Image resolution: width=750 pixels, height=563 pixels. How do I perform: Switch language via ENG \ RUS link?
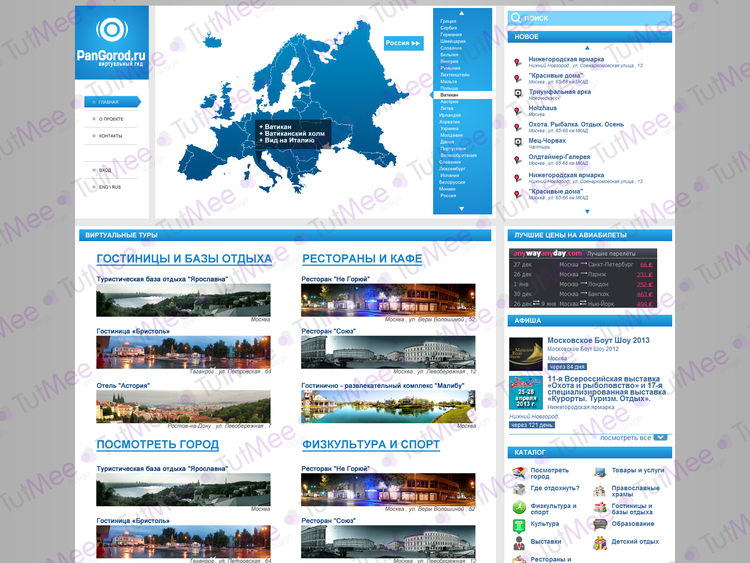click(x=110, y=187)
